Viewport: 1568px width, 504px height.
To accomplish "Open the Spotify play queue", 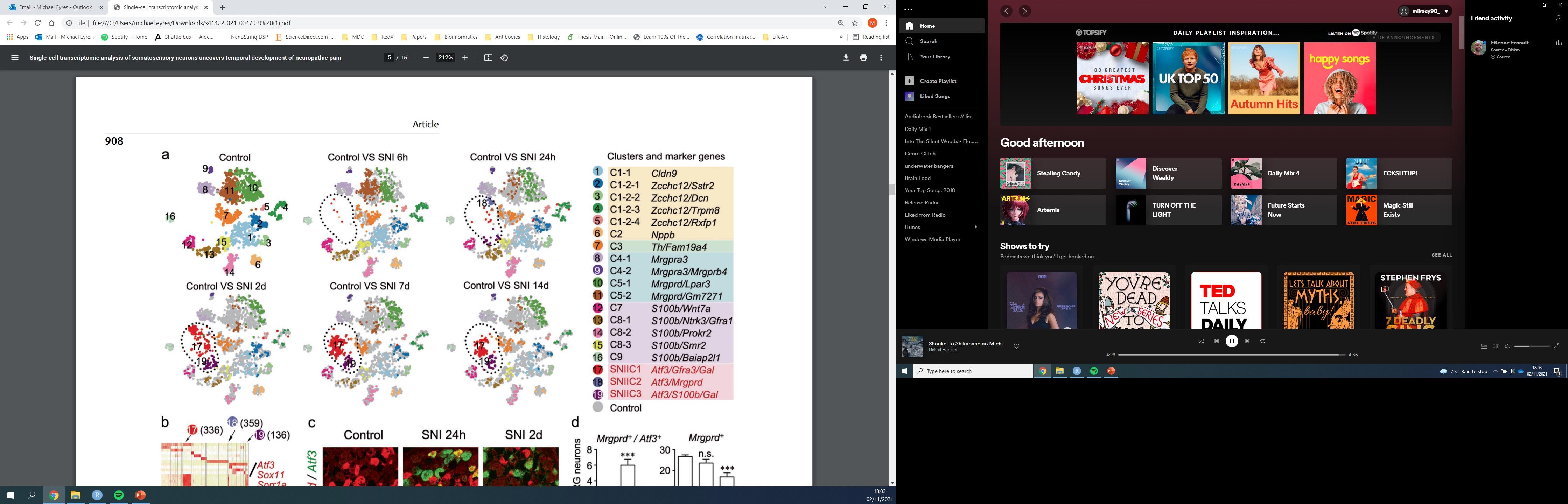I will pos(1483,346).
